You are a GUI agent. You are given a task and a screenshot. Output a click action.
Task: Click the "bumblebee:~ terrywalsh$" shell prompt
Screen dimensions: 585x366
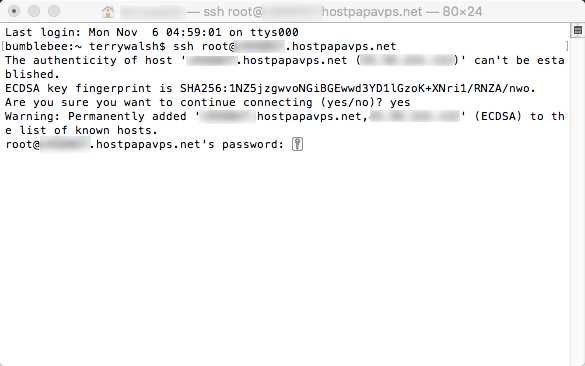(x=85, y=47)
